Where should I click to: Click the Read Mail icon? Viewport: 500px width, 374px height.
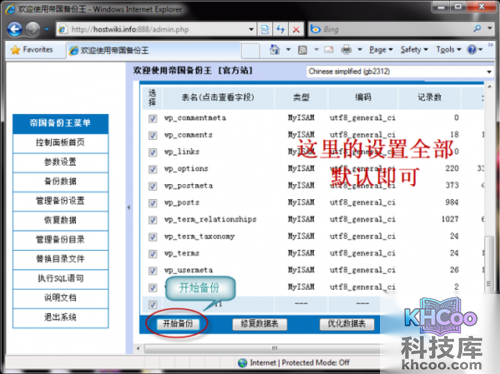pyautogui.click(x=329, y=50)
